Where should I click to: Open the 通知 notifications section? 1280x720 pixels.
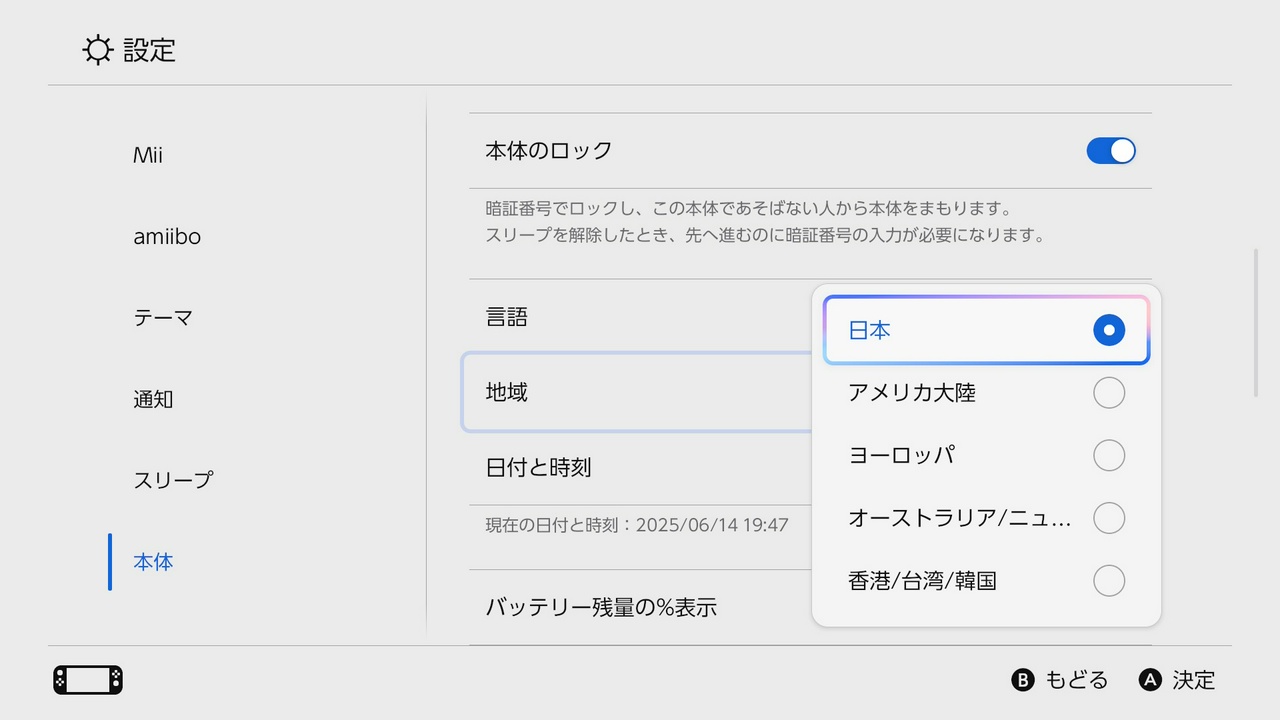[153, 399]
